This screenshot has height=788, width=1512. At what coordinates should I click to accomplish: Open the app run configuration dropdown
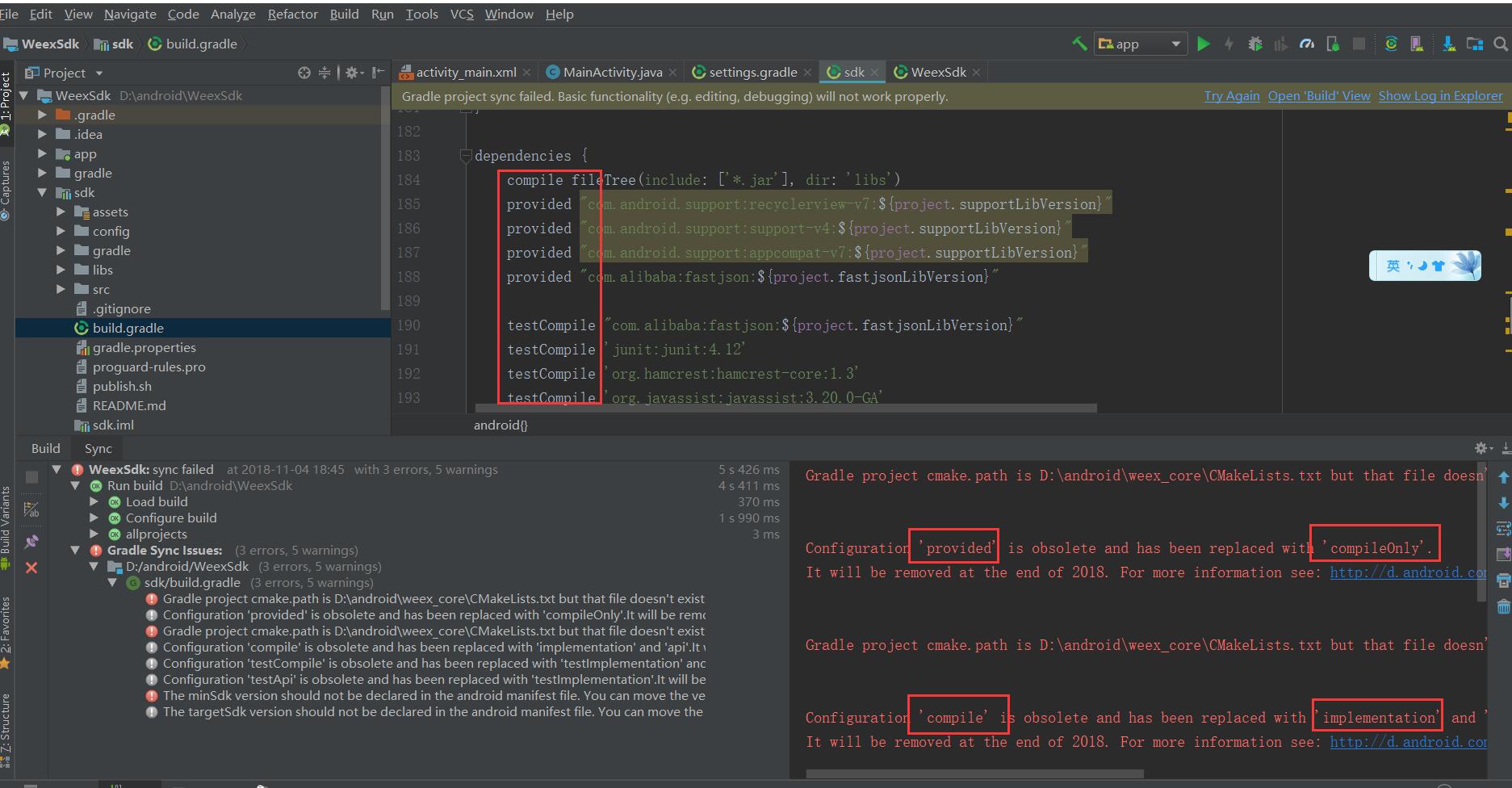[1176, 44]
